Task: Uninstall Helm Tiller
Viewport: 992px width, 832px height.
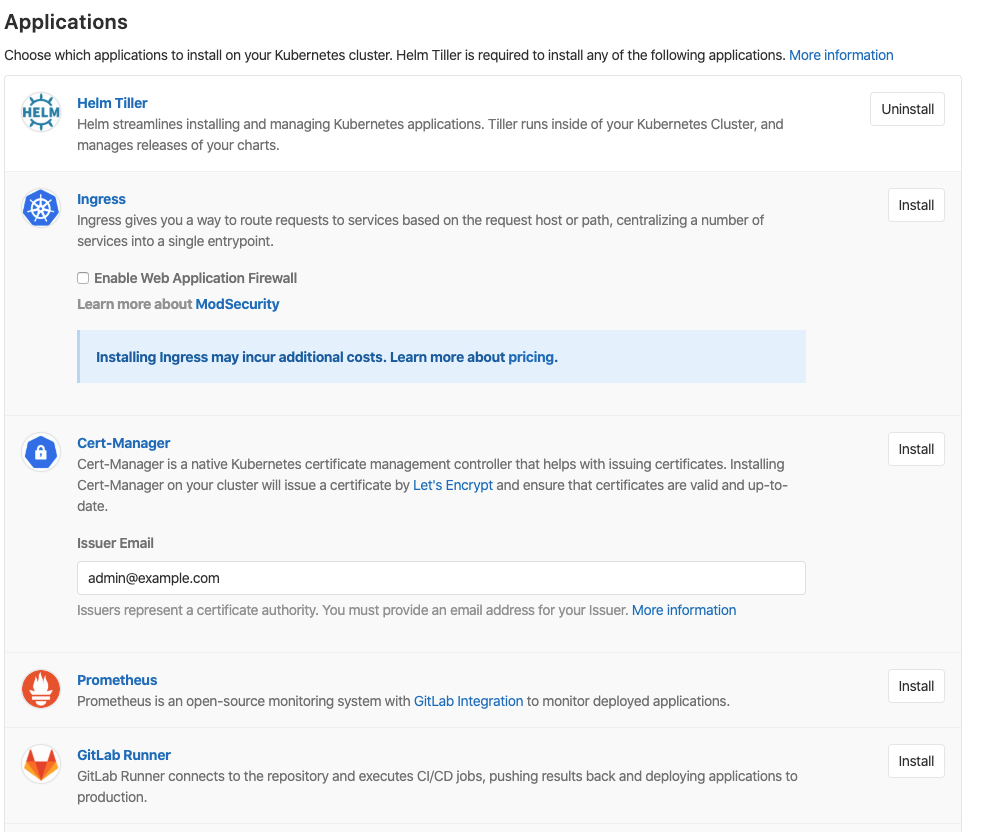Action: point(907,109)
